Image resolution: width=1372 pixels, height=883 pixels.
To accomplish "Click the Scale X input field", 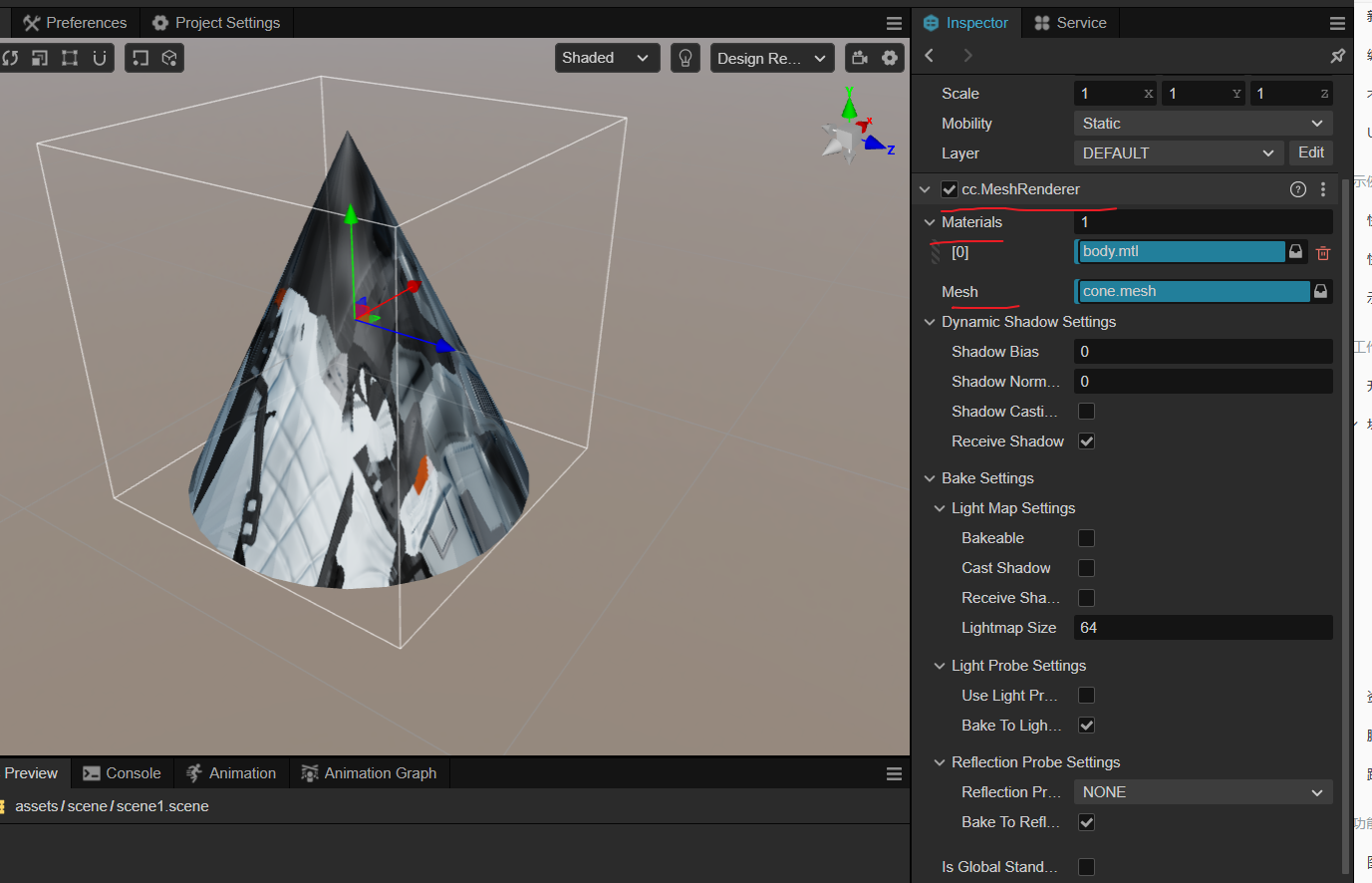I will point(1115,94).
